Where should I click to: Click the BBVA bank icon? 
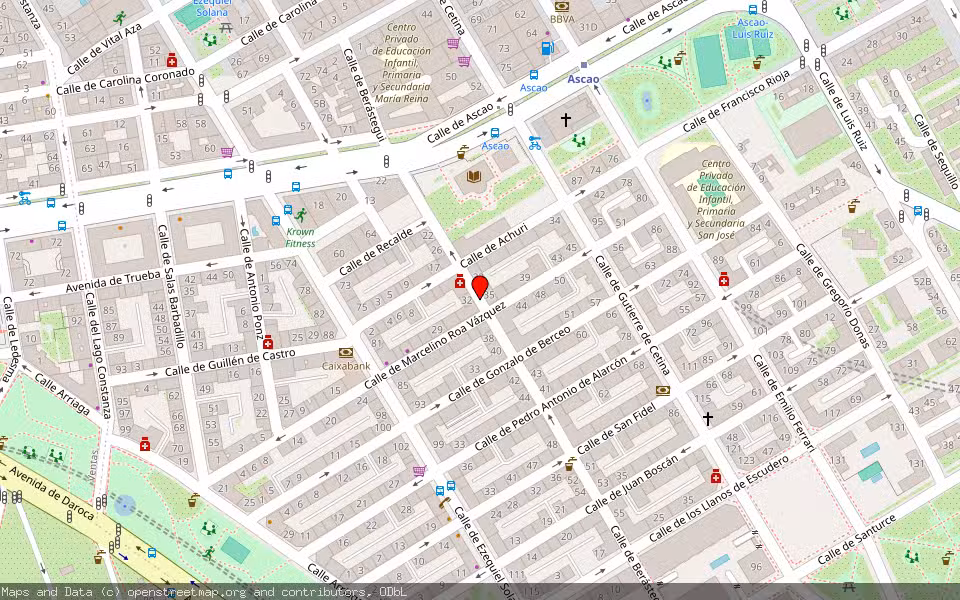coord(561,7)
